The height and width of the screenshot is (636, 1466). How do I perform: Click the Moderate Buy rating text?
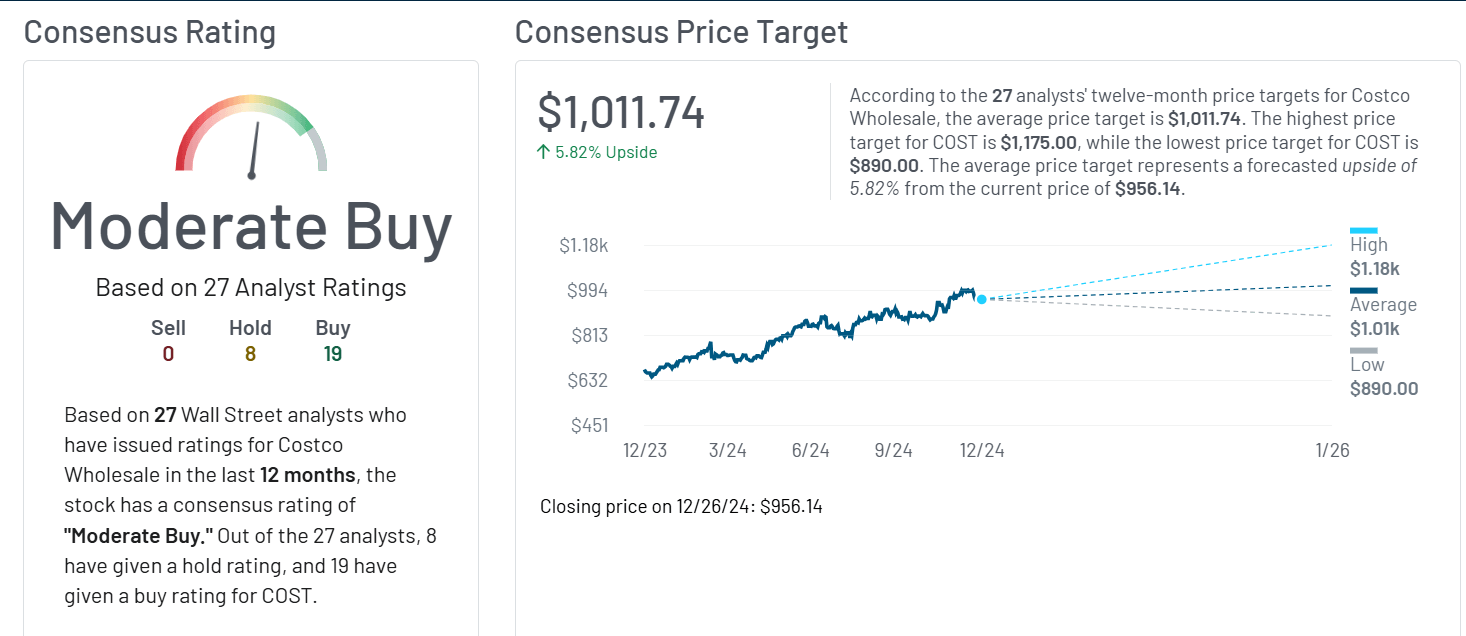point(251,227)
